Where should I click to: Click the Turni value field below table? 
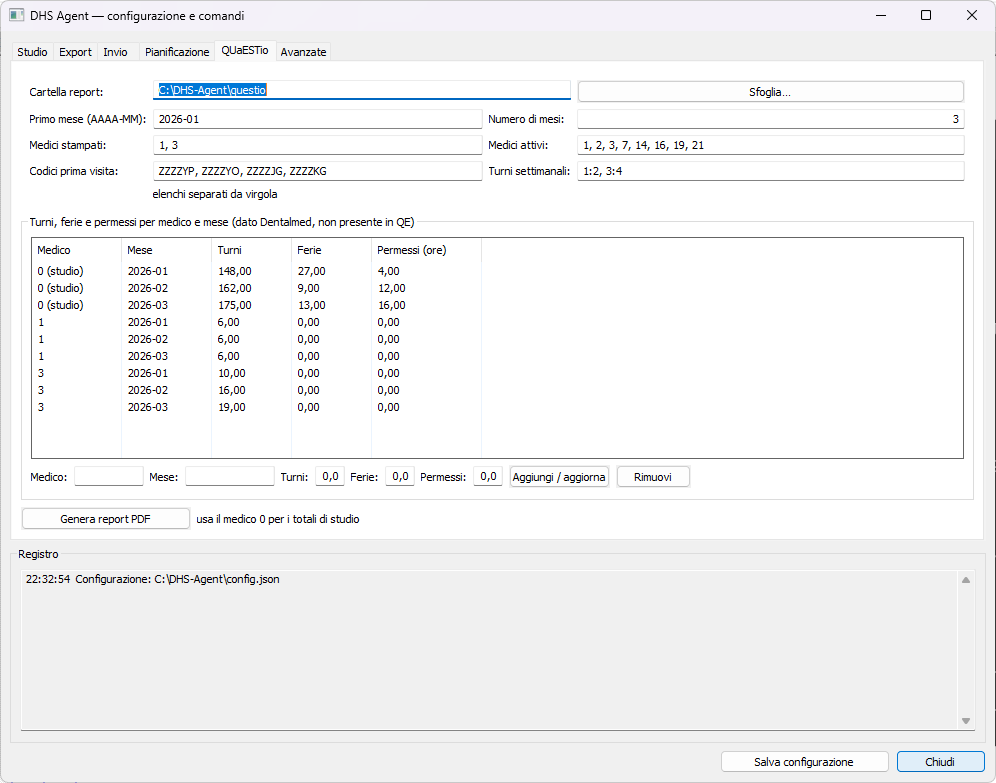pos(330,476)
